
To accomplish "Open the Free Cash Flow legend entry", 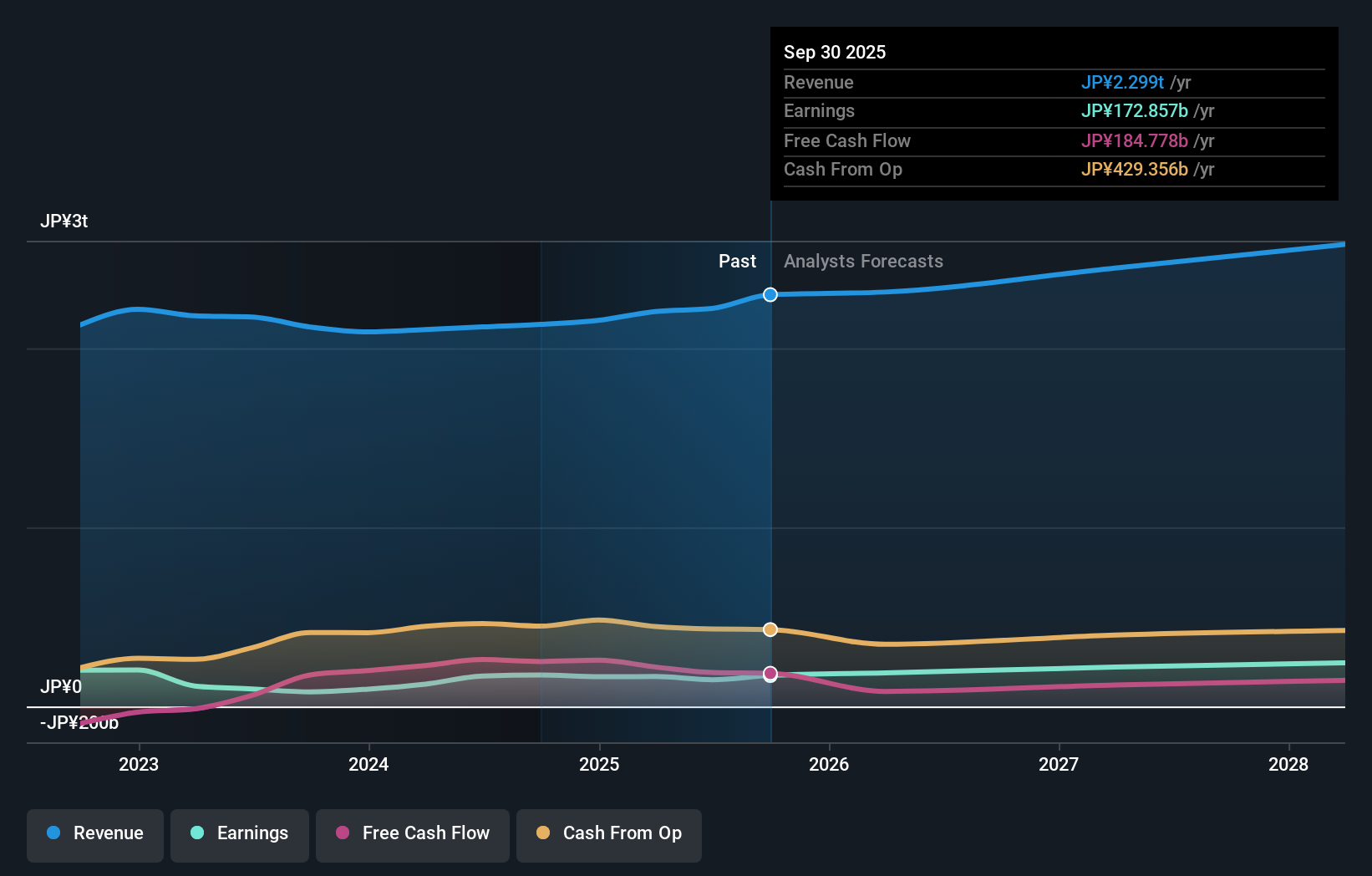I will click(x=412, y=833).
